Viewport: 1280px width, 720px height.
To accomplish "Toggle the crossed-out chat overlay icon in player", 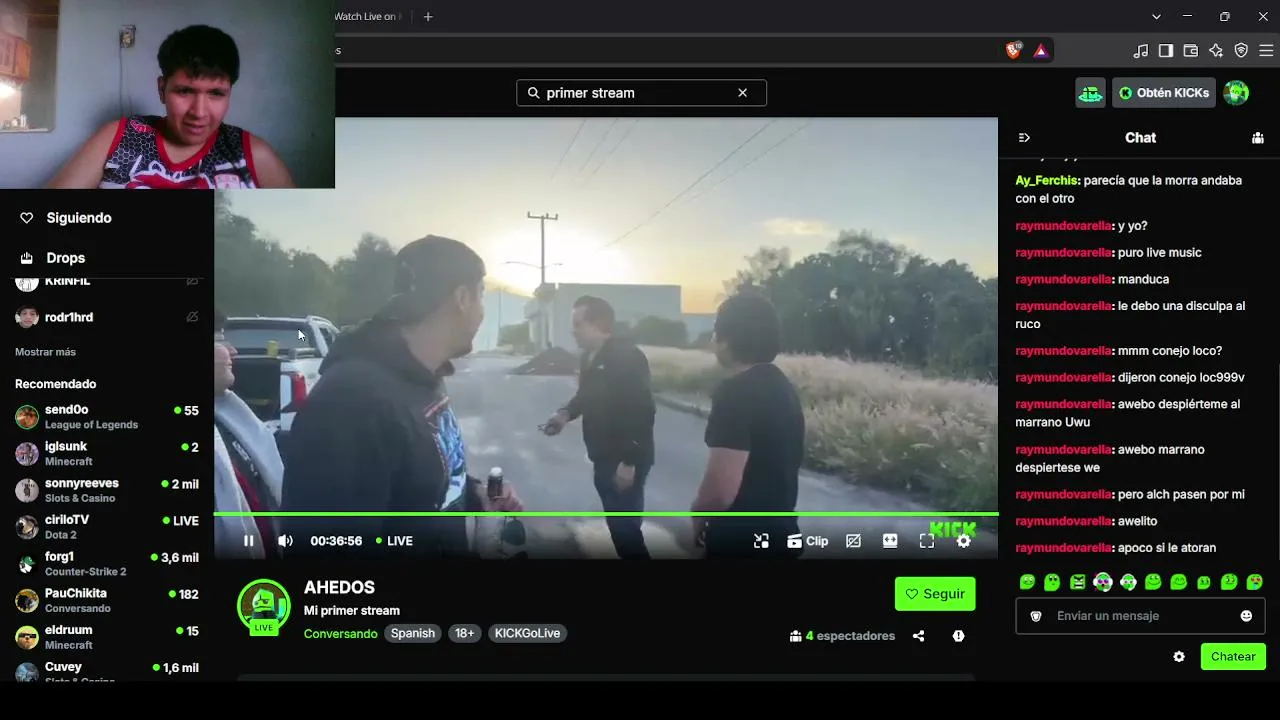I will click(x=853, y=541).
